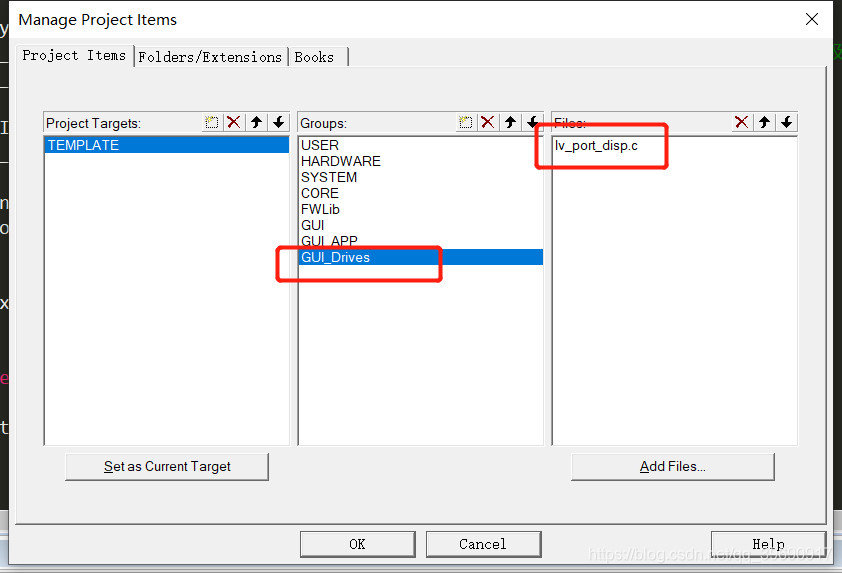Viewport: 842px width, 573px height.
Task: Move project target up
Action: [256, 122]
